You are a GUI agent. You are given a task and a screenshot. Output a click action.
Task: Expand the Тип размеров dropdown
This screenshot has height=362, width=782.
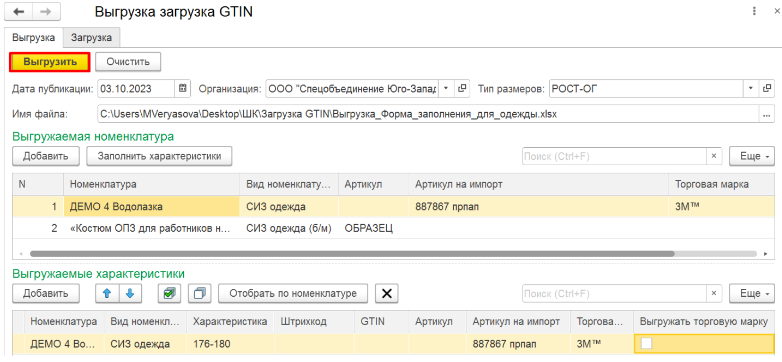click(x=751, y=89)
